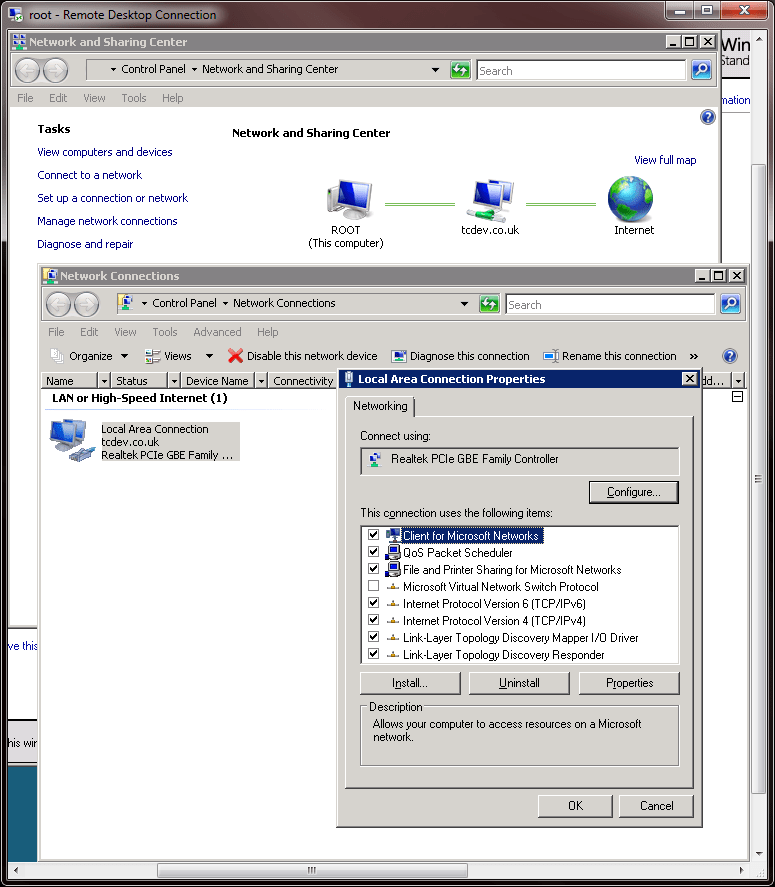Click Cancel in Local Area Connection Properties
This screenshot has height=887, width=775.
coord(656,806)
